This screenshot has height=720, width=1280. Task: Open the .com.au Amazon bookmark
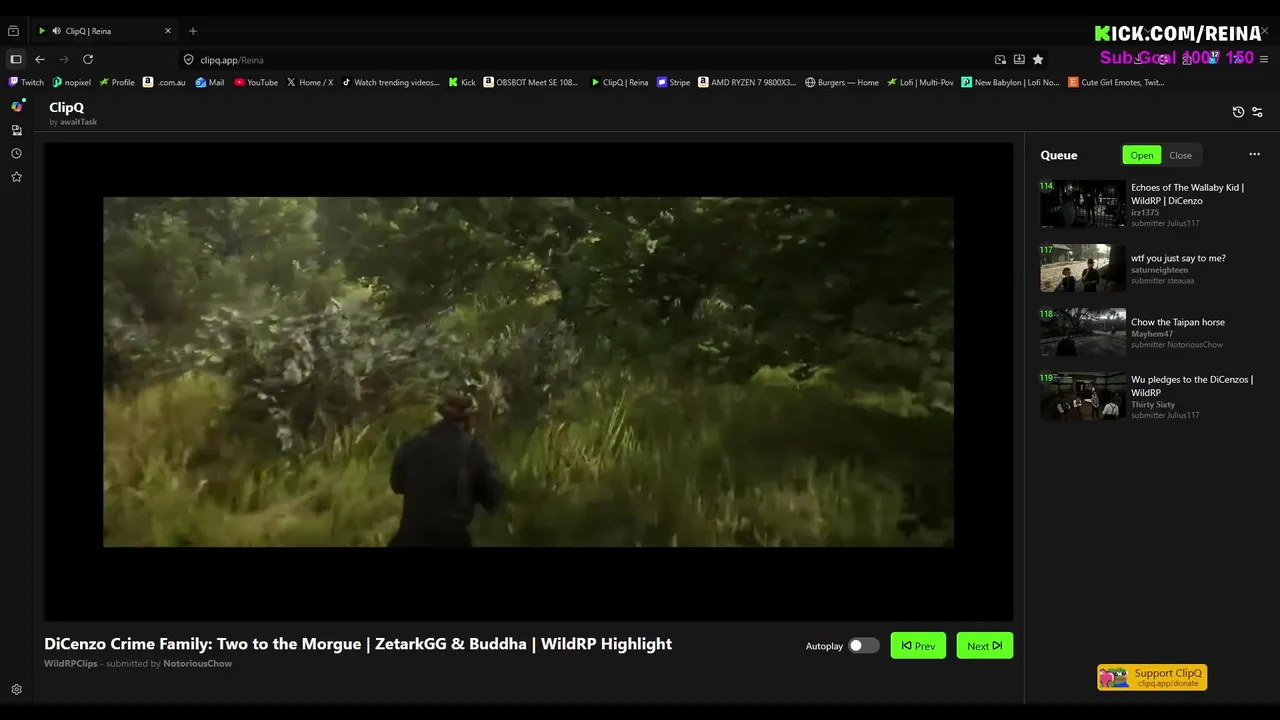click(164, 82)
